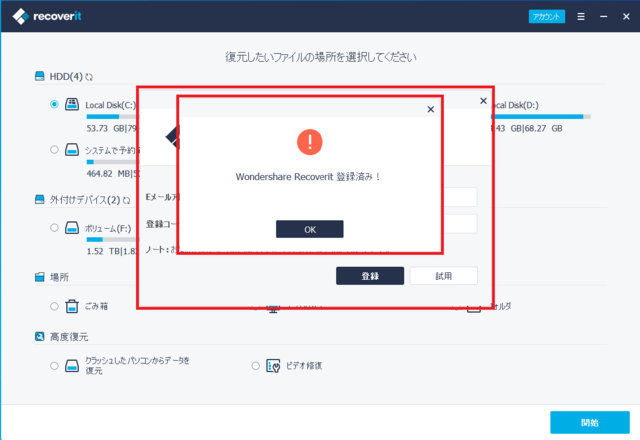Click the Wondershare Recoverit 登録済み message
640x440 pixels.
(308, 177)
